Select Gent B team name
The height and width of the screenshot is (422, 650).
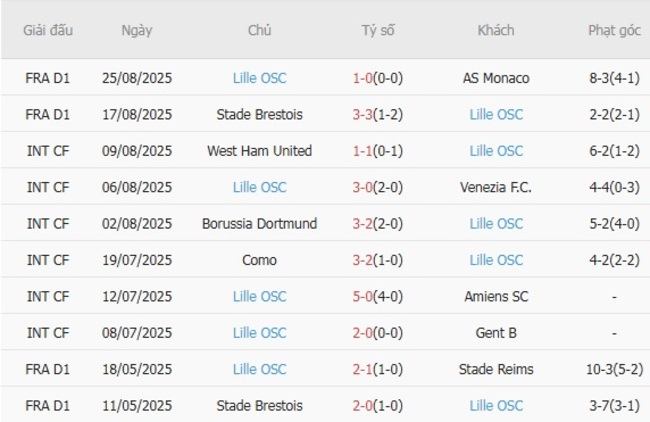tap(496, 333)
